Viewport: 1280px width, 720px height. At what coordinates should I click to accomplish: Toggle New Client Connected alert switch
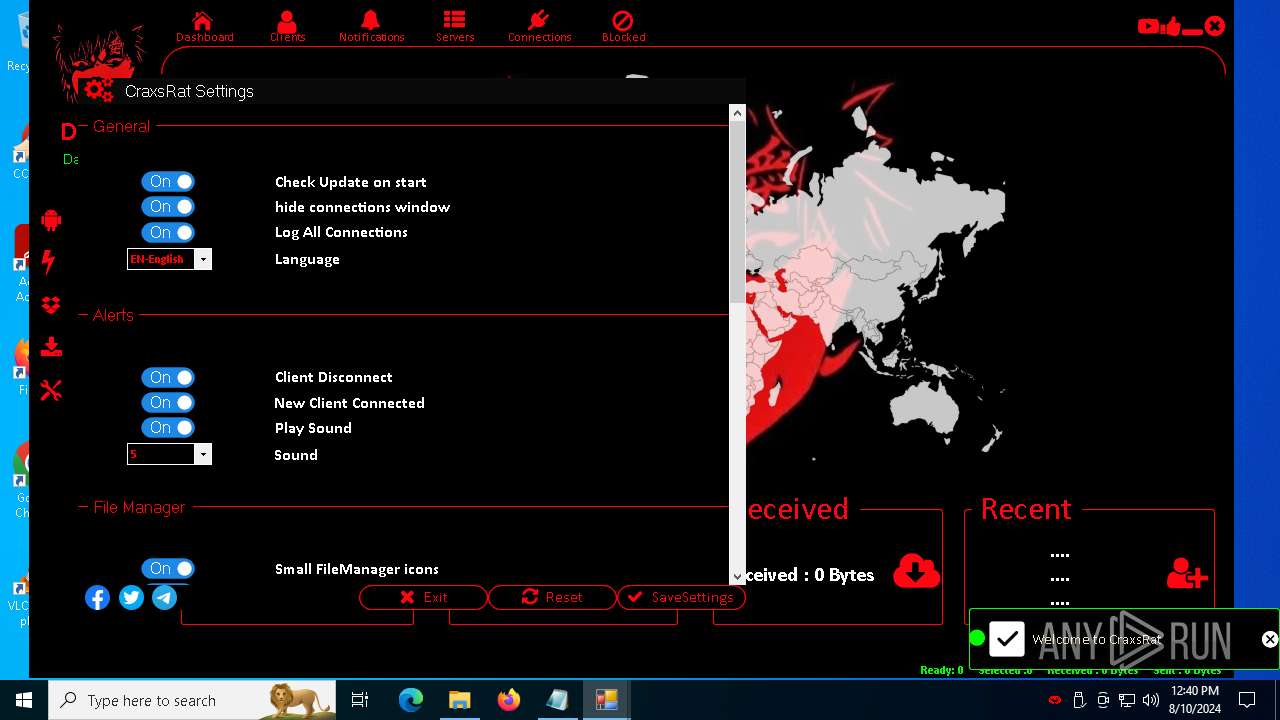(168, 402)
